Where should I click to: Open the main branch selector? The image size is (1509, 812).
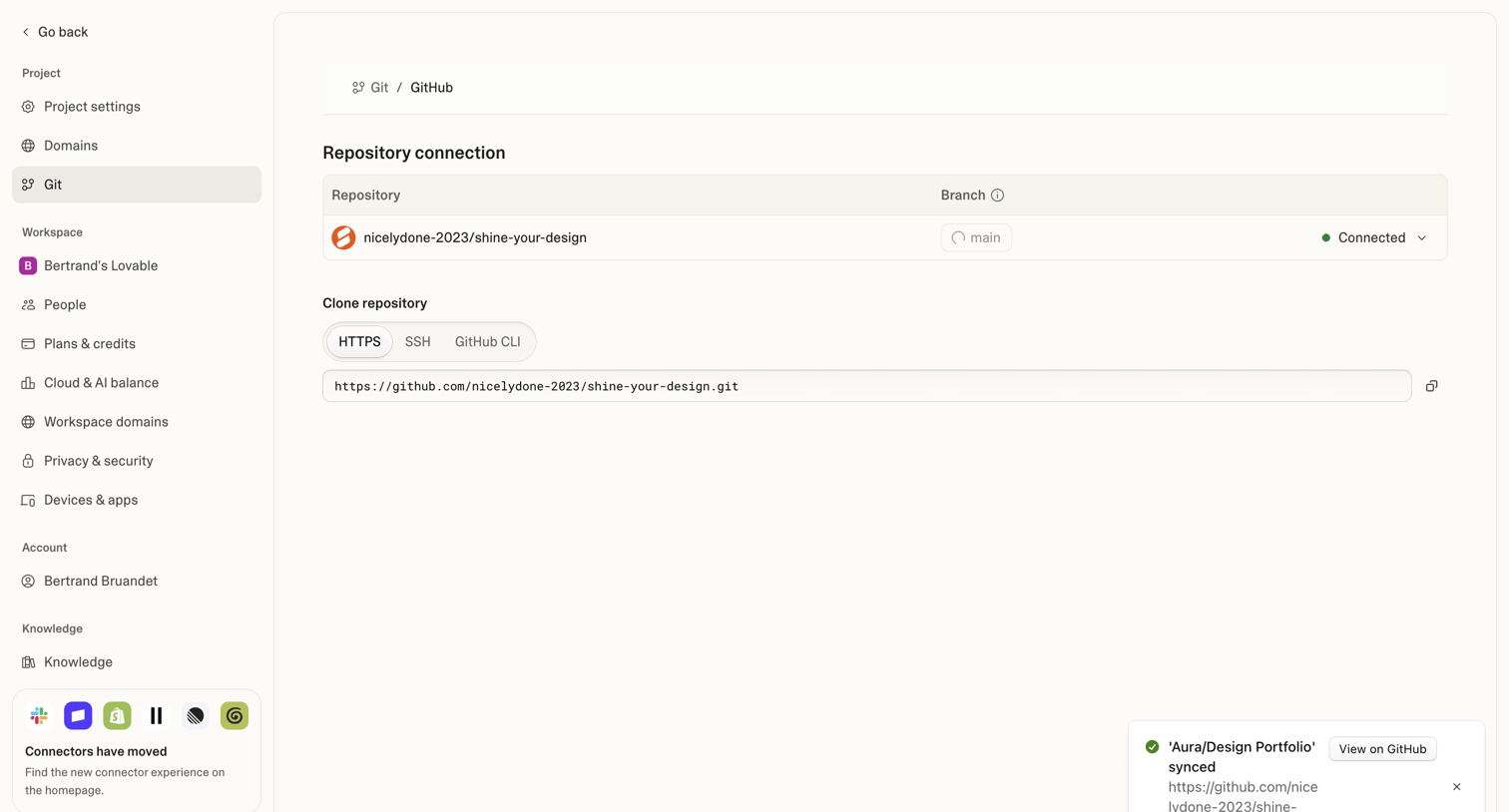pos(976,237)
